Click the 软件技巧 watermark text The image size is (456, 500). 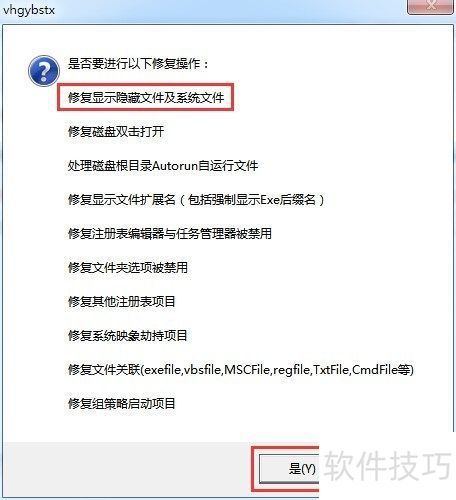point(388,465)
